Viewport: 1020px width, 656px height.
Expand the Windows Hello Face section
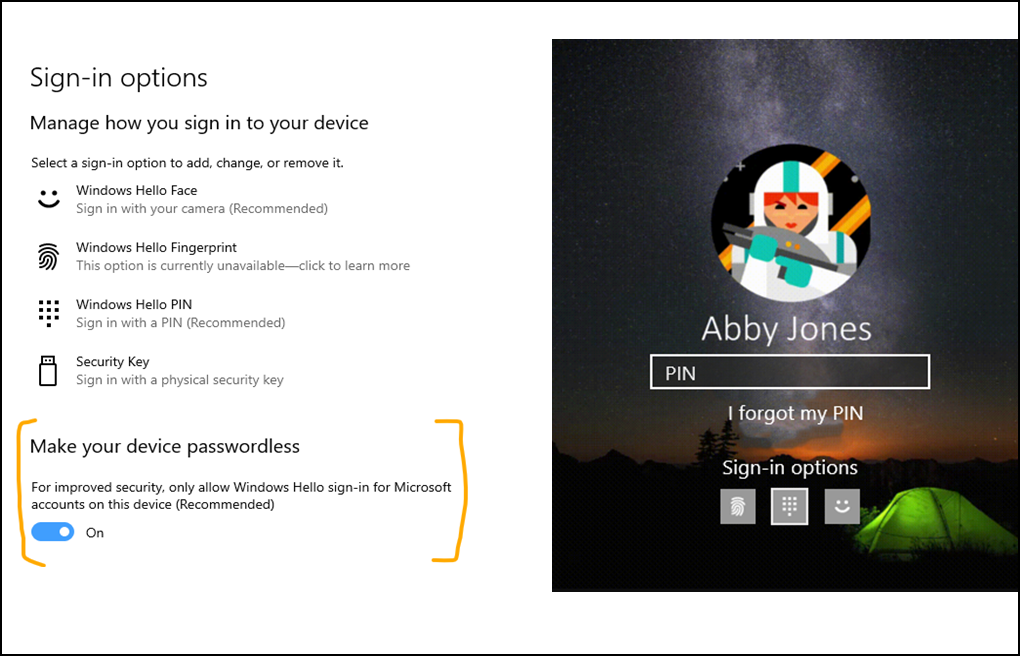136,190
